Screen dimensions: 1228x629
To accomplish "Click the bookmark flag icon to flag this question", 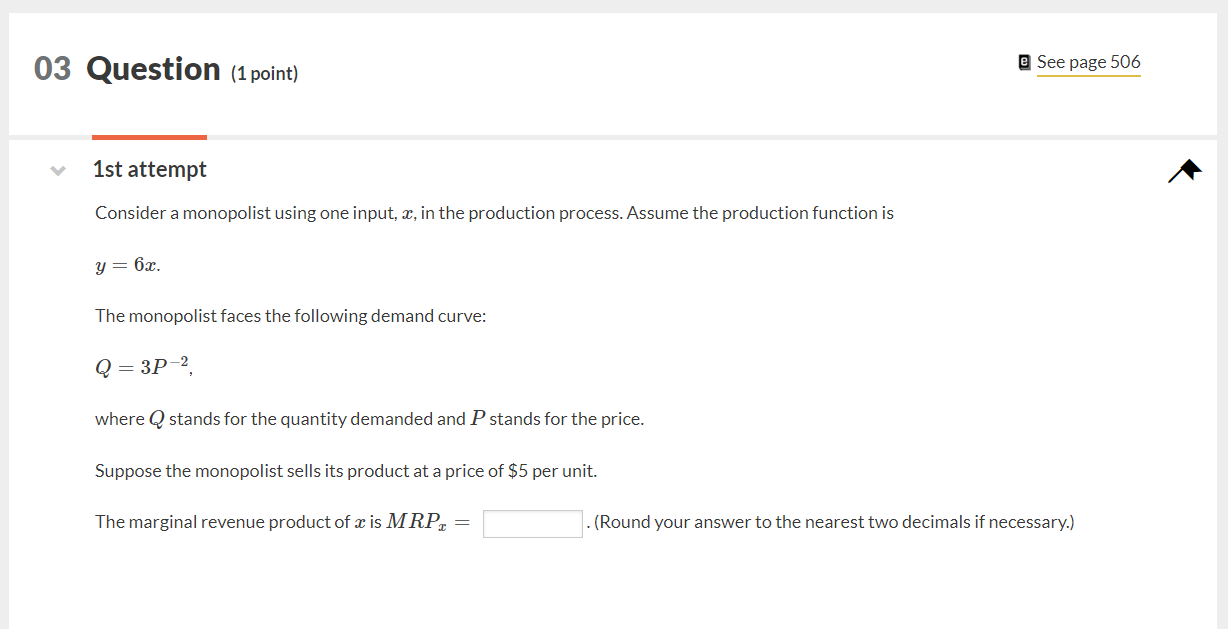I will pos(1184,170).
